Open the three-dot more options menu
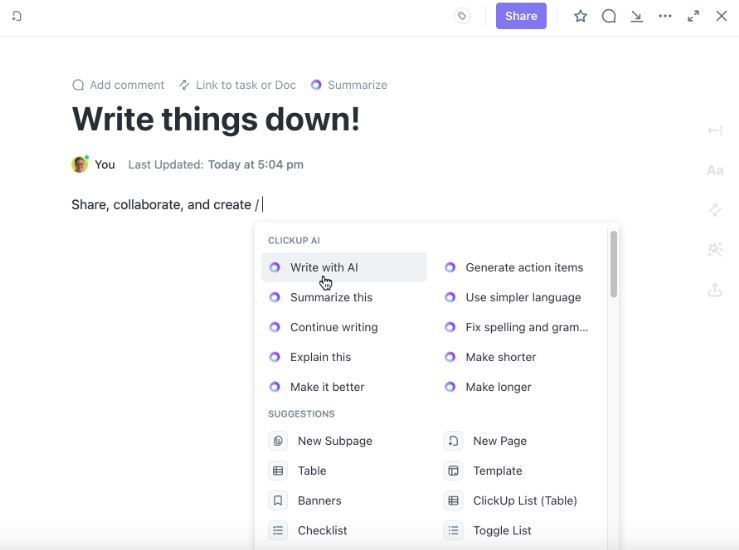 click(x=665, y=16)
